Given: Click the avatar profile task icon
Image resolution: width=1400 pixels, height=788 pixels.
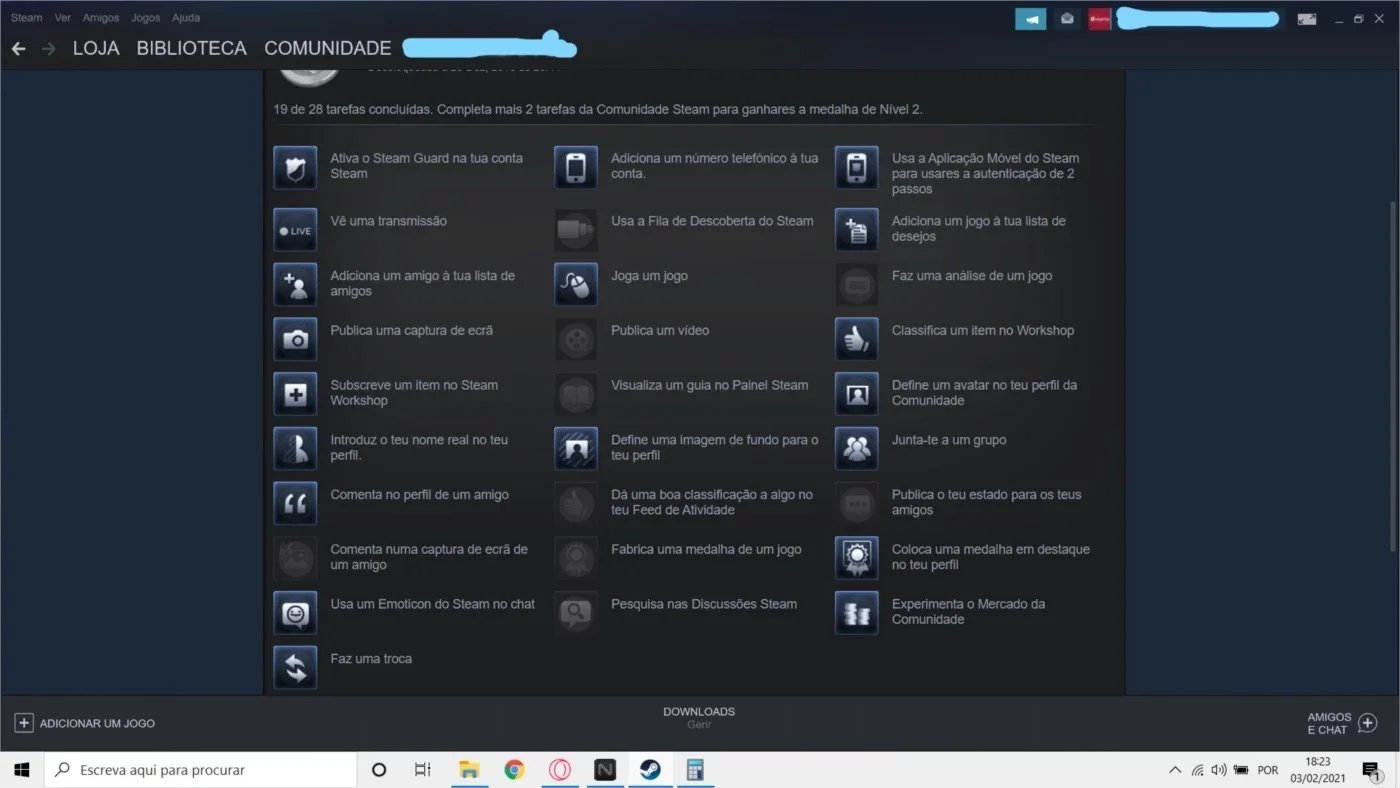Looking at the screenshot, I should (x=857, y=394).
